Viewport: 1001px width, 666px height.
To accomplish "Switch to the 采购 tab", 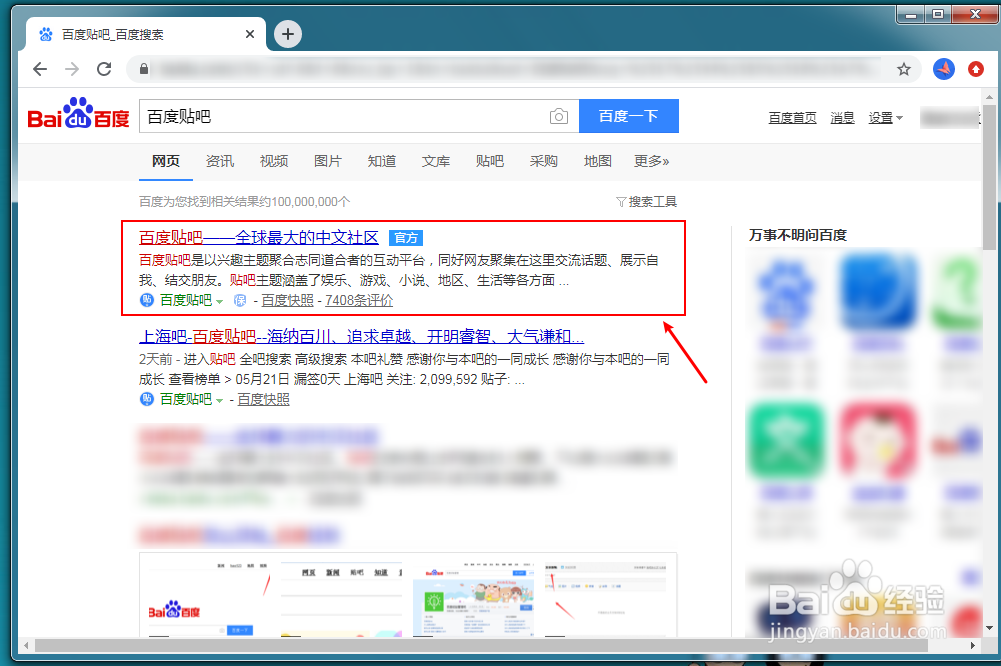I will [543, 161].
